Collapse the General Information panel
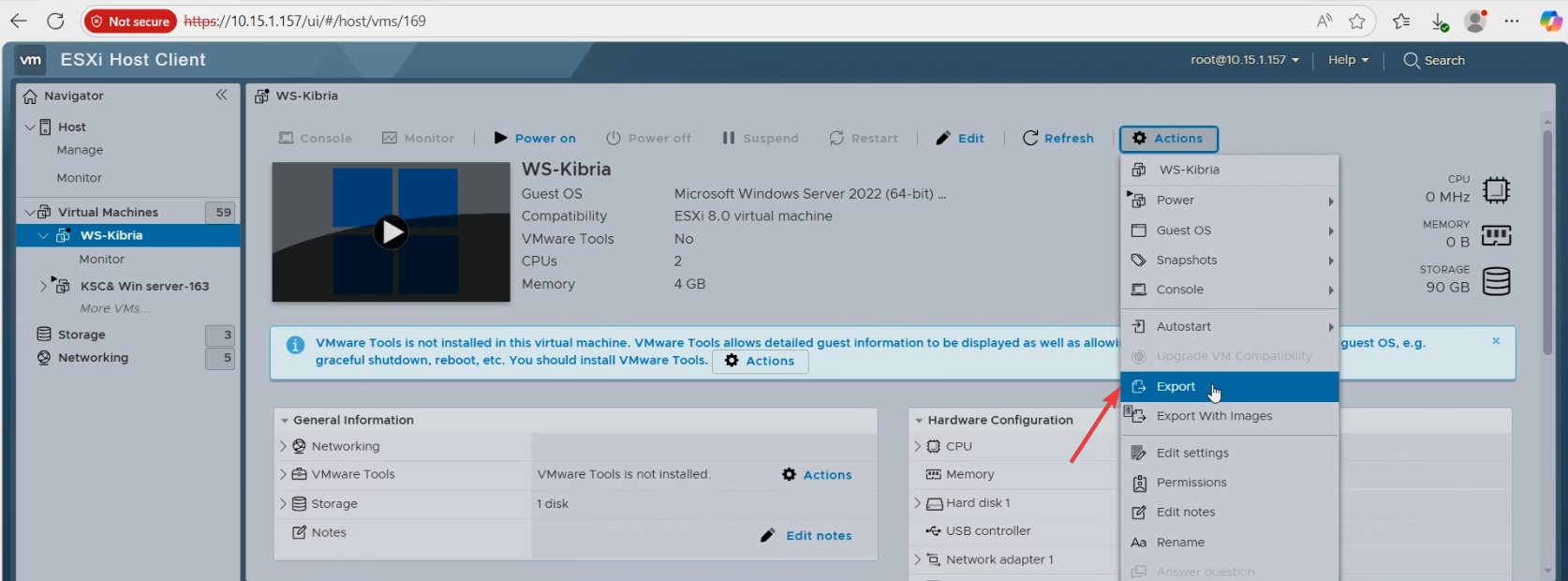 click(x=283, y=421)
